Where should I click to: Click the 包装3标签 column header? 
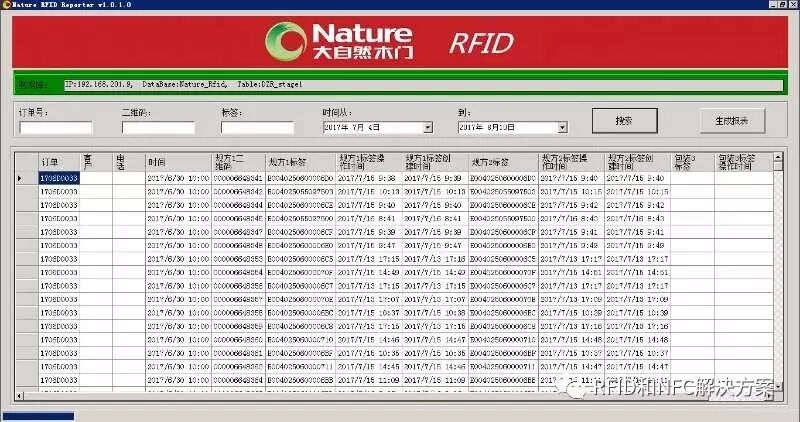(692, 162)
